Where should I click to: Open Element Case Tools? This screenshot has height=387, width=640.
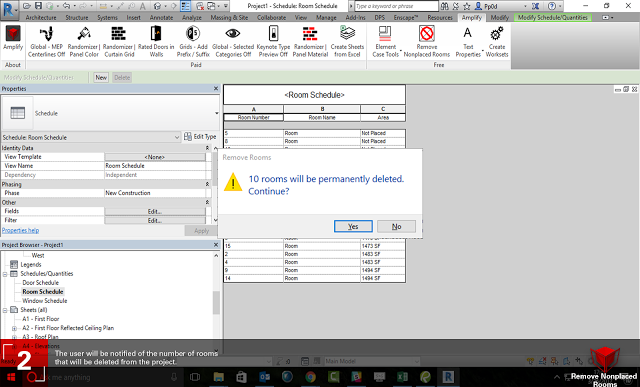385,41
